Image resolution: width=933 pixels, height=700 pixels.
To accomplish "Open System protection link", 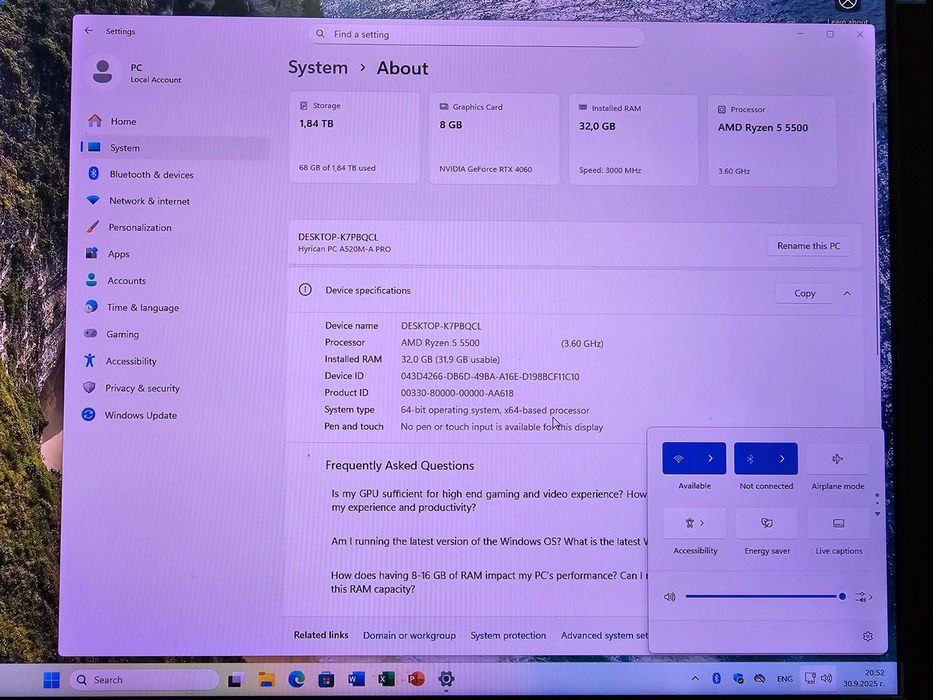I will [508, 636].
